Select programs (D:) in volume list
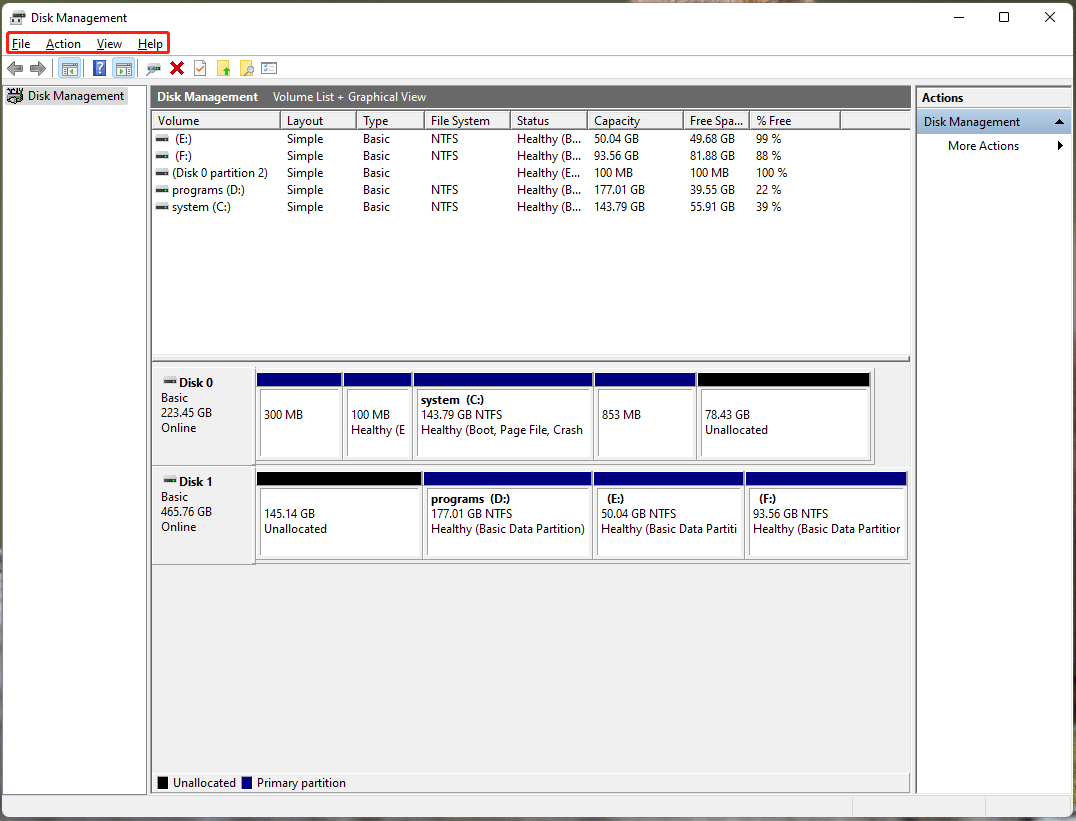The width and height of the screenshot is (1076, 821). pos(208,190)
